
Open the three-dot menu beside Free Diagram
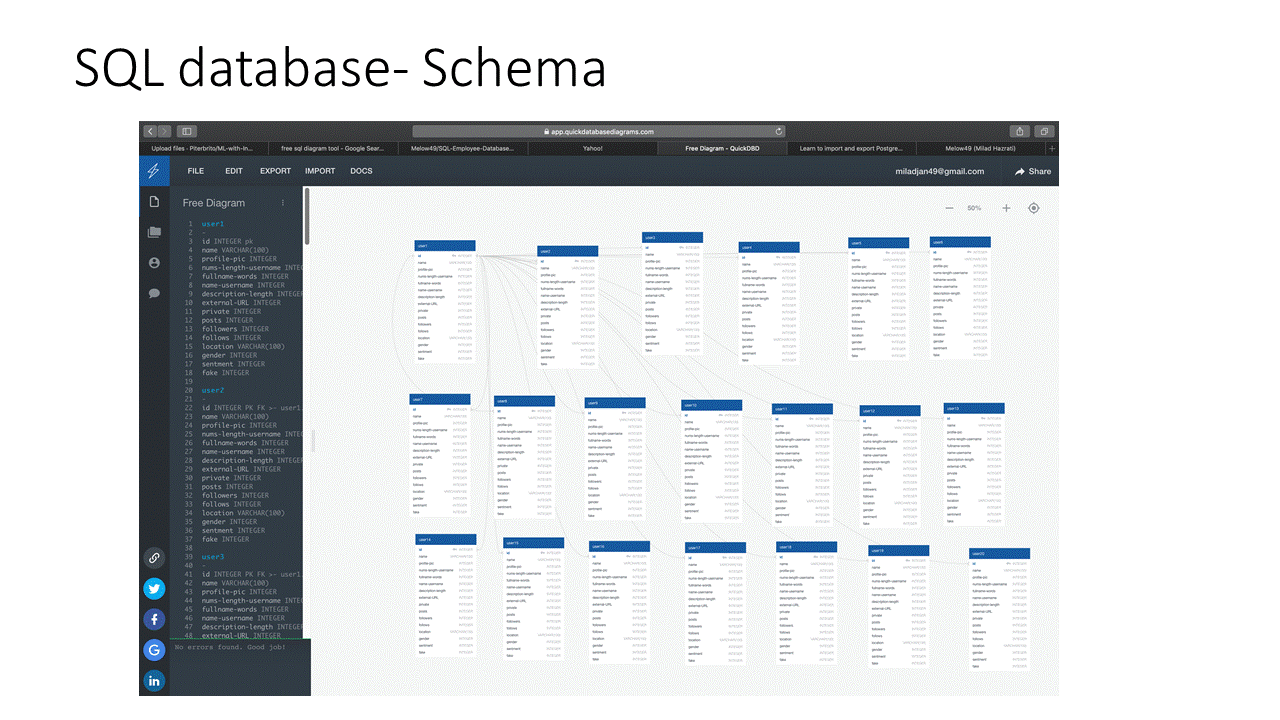pos(283,203)
